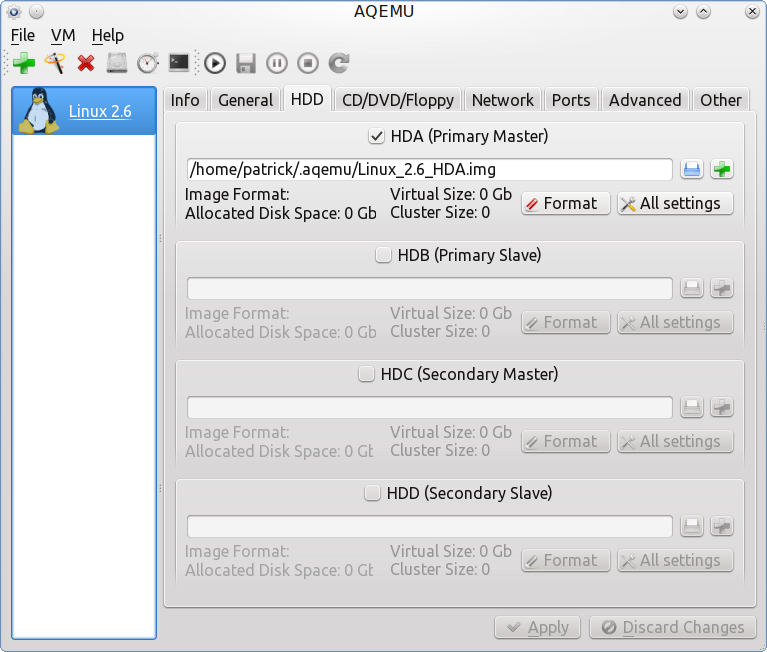This screenshot has height=652, width=767.
Task: Click Format button for HDA
Action: 566,203
